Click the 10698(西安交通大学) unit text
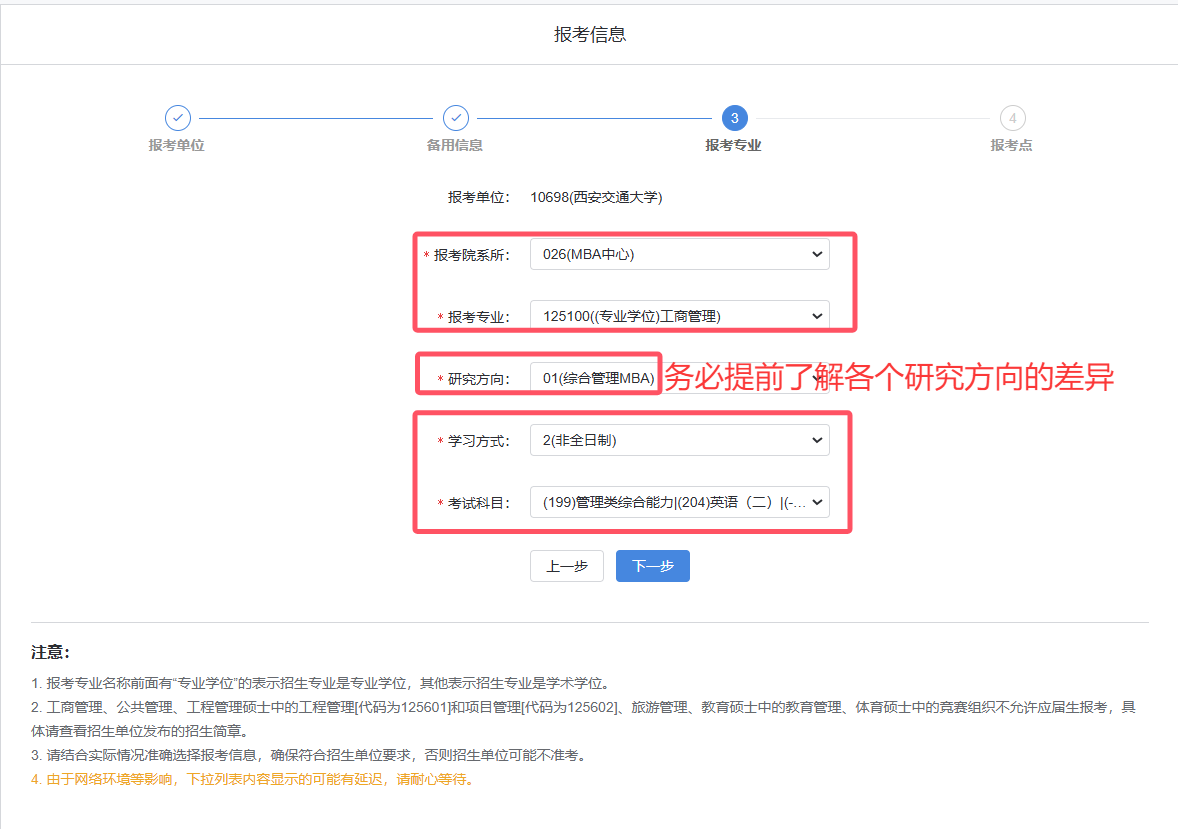Image resolution: width=1178 pixels, height=829 pixels. (596, 197)
